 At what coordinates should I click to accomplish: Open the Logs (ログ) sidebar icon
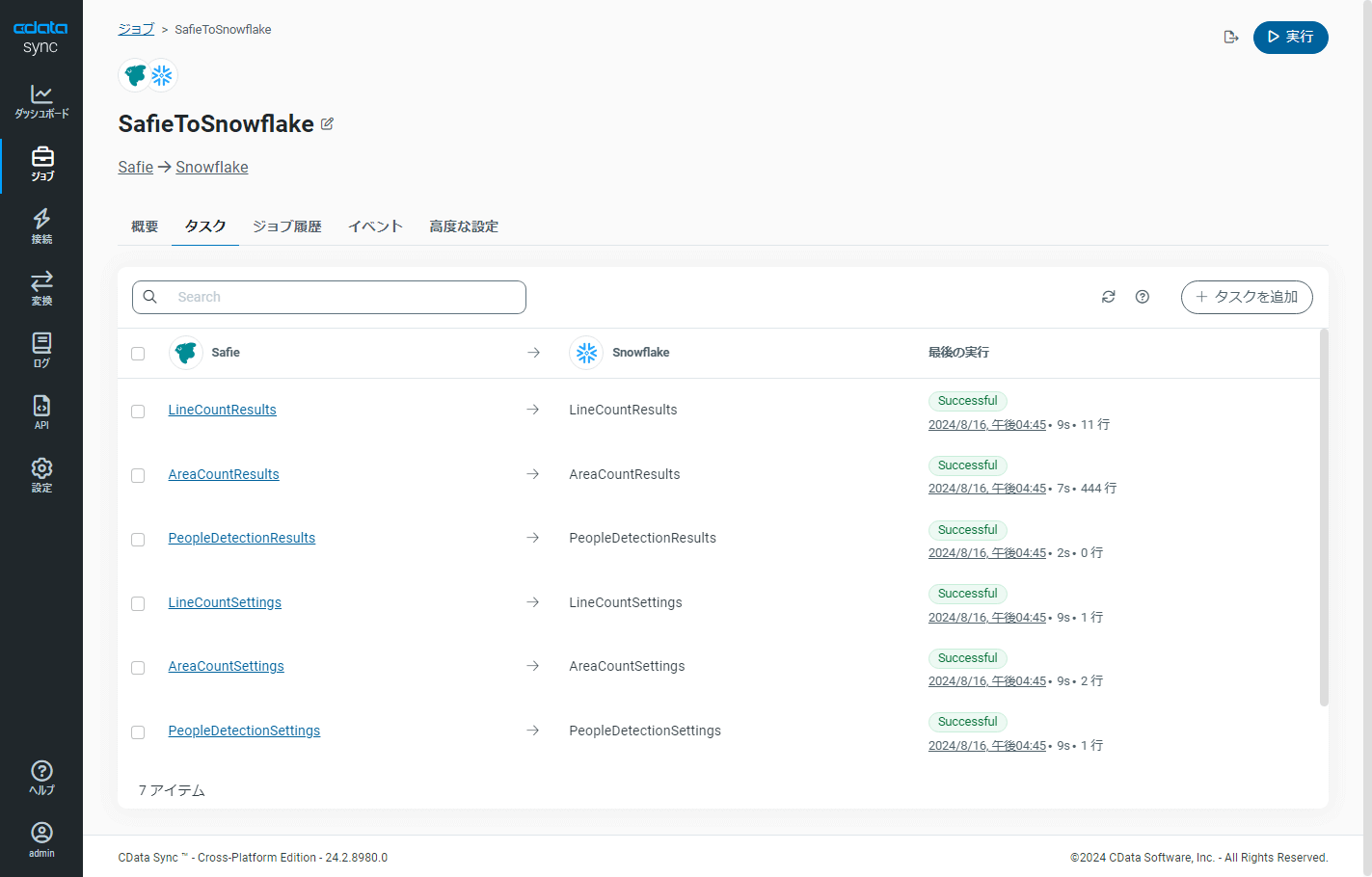[41, 351]
